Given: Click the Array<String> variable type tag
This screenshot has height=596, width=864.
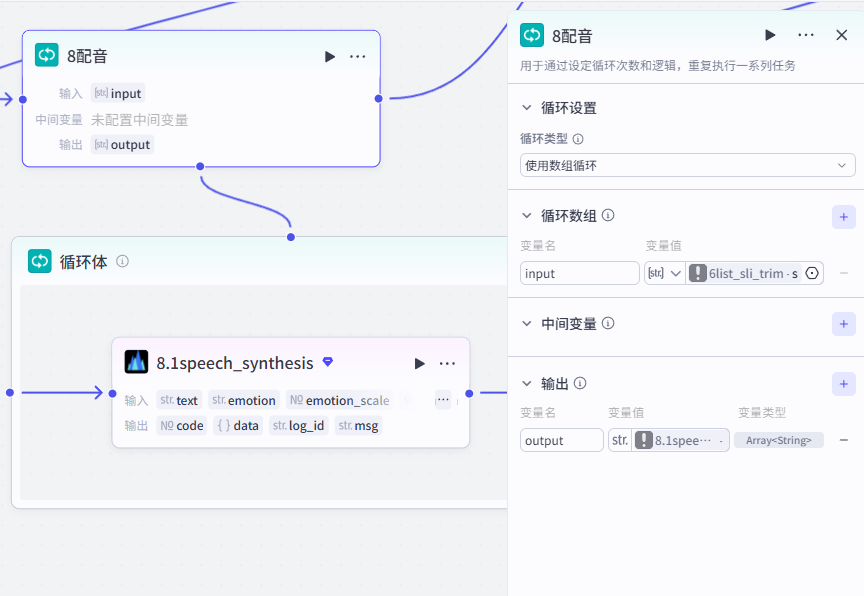Looking at the screenshot, I should click(779, 440).
